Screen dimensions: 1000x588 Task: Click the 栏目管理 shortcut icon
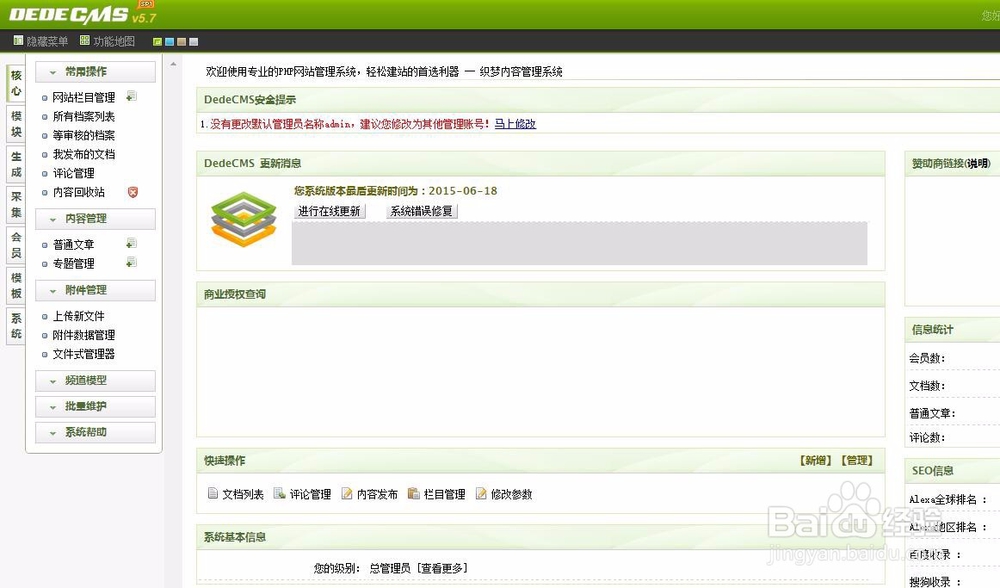(413, 493)
